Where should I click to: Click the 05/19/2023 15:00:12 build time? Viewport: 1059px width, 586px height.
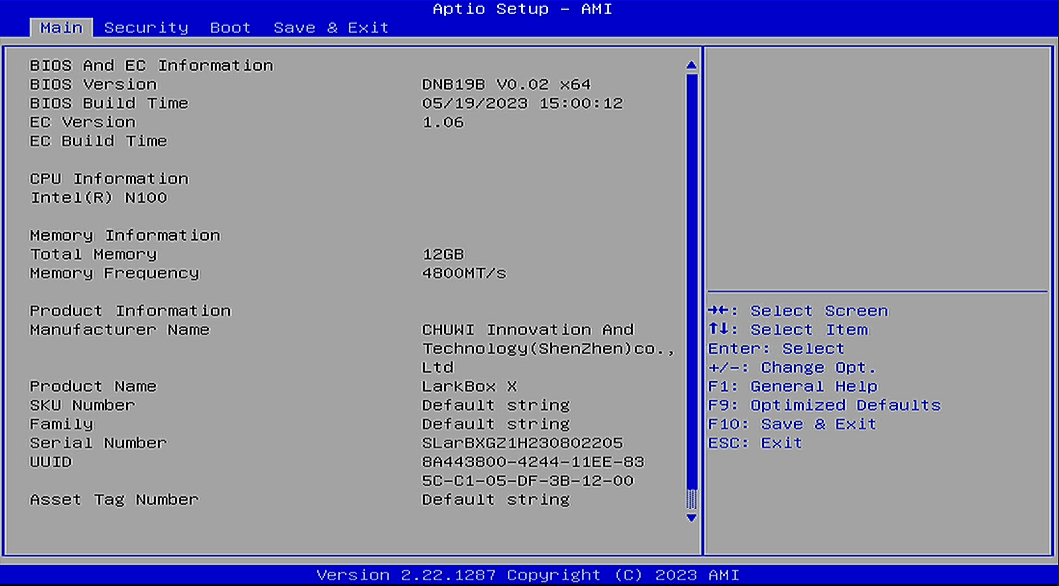pyautogui.click(x=522, y=103)
